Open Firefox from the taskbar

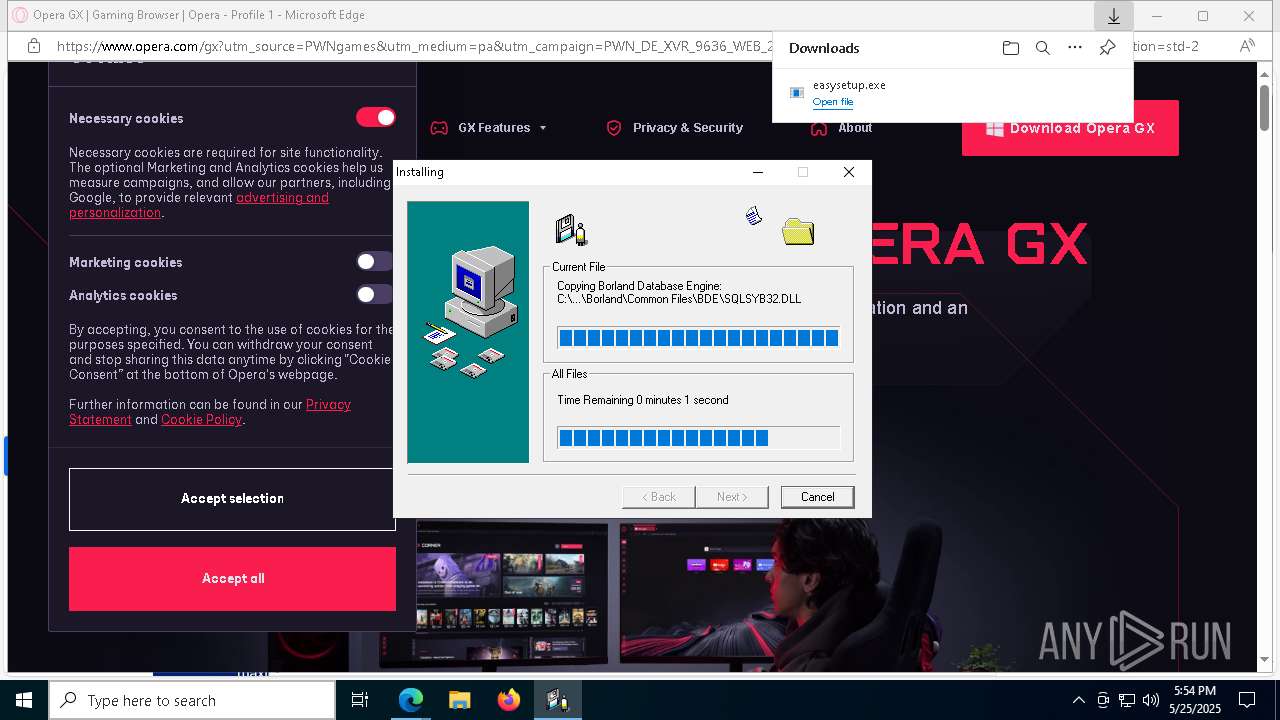click(508, 700)
